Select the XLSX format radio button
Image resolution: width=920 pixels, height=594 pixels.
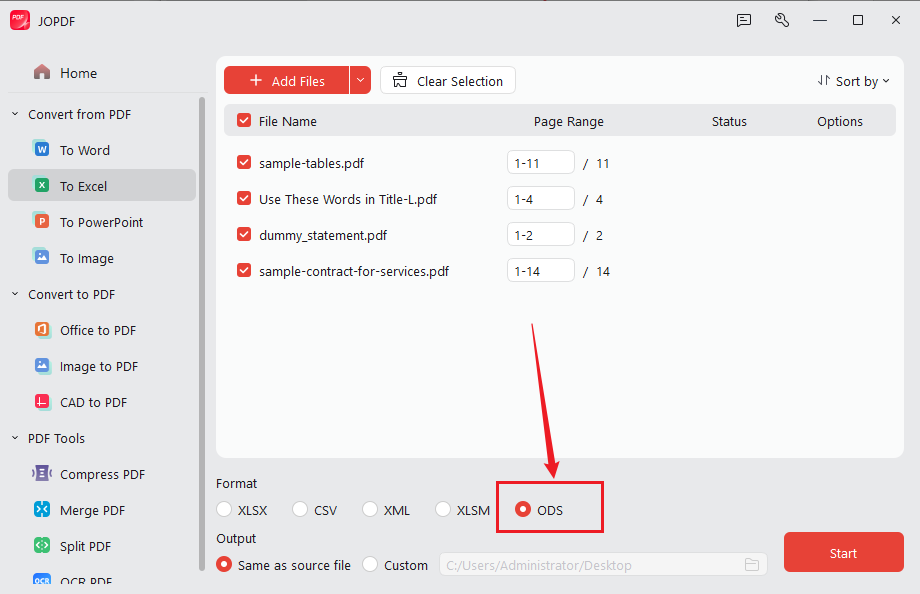224,509
